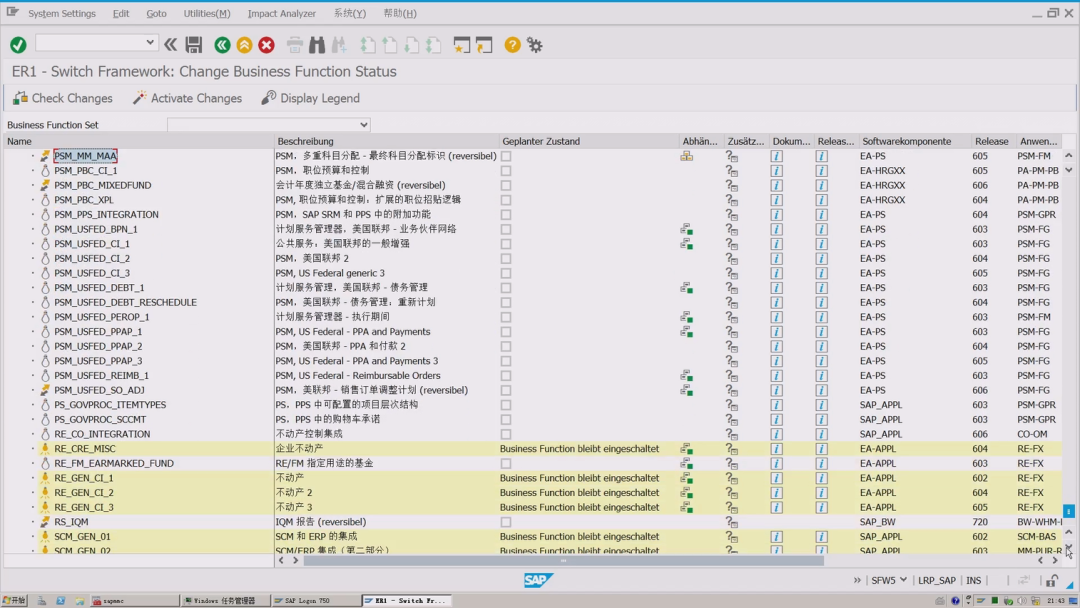
Task: Click additional info icon for RS_IQM
Action: 731,522
